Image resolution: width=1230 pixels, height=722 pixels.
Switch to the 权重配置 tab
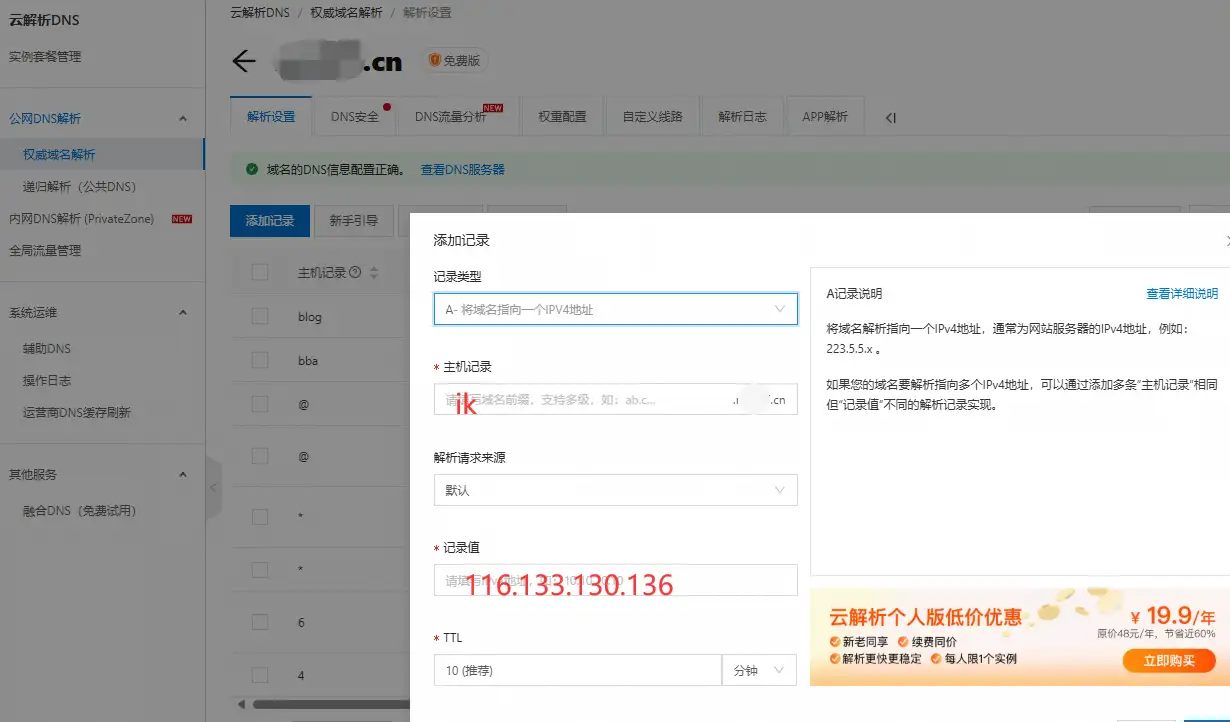pos(561,115)
